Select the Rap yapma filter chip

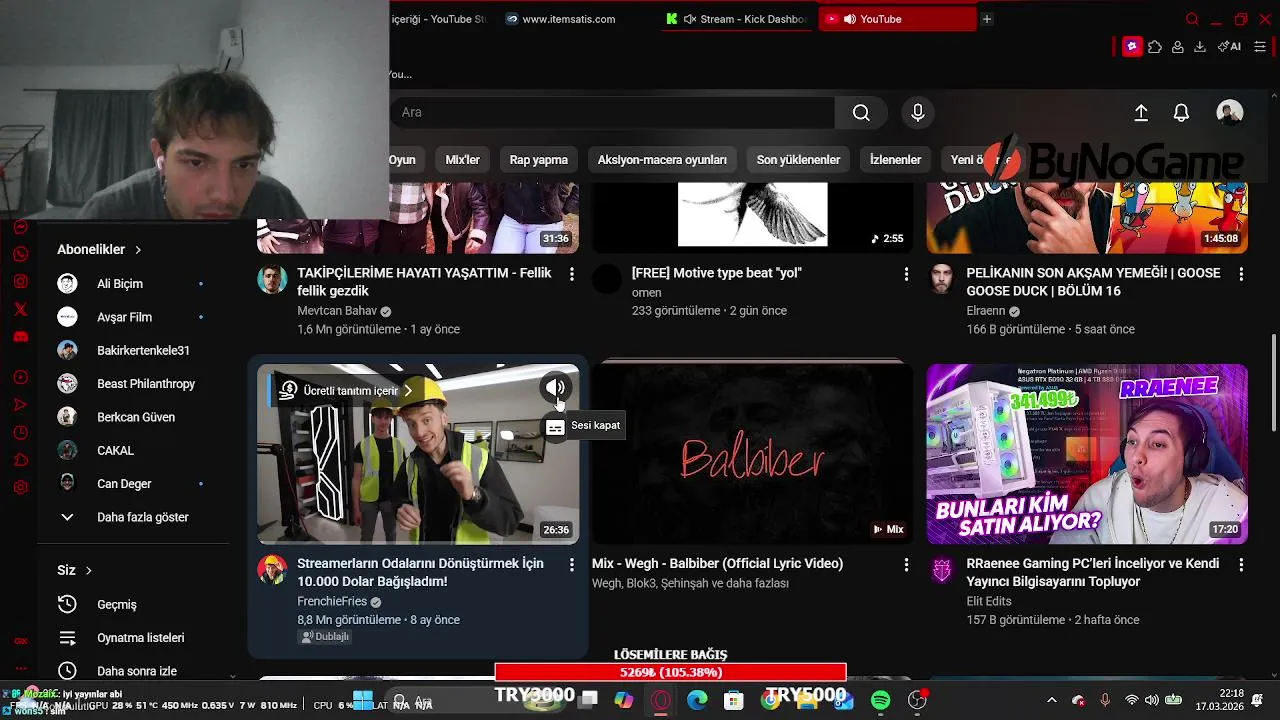539,160
